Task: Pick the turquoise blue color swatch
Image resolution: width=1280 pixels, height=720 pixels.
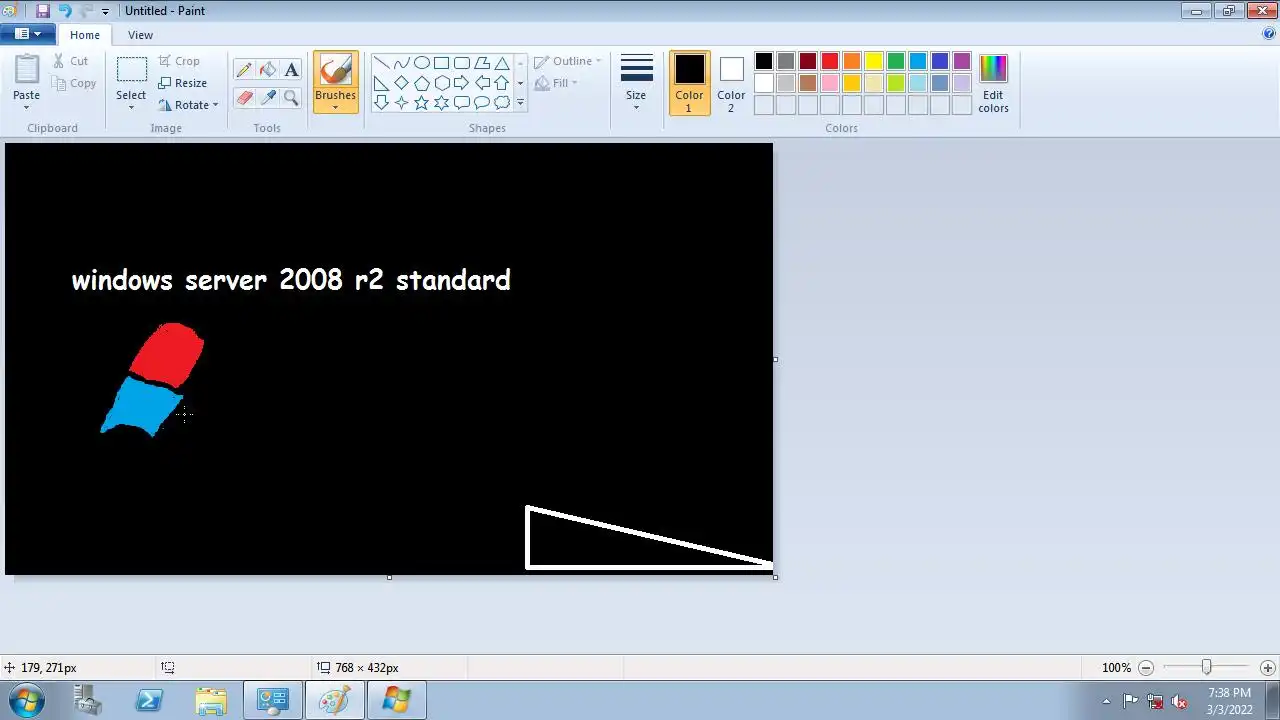Action: (918, 62)
